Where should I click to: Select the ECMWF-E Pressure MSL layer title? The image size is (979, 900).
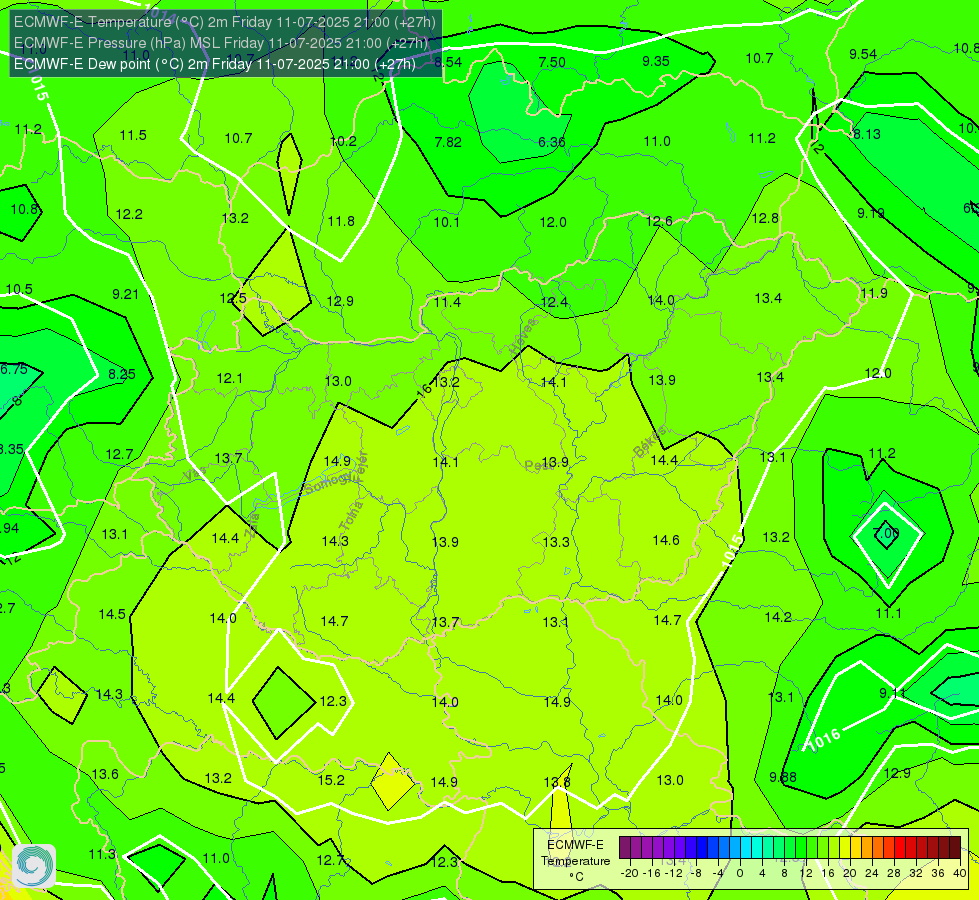221,43
